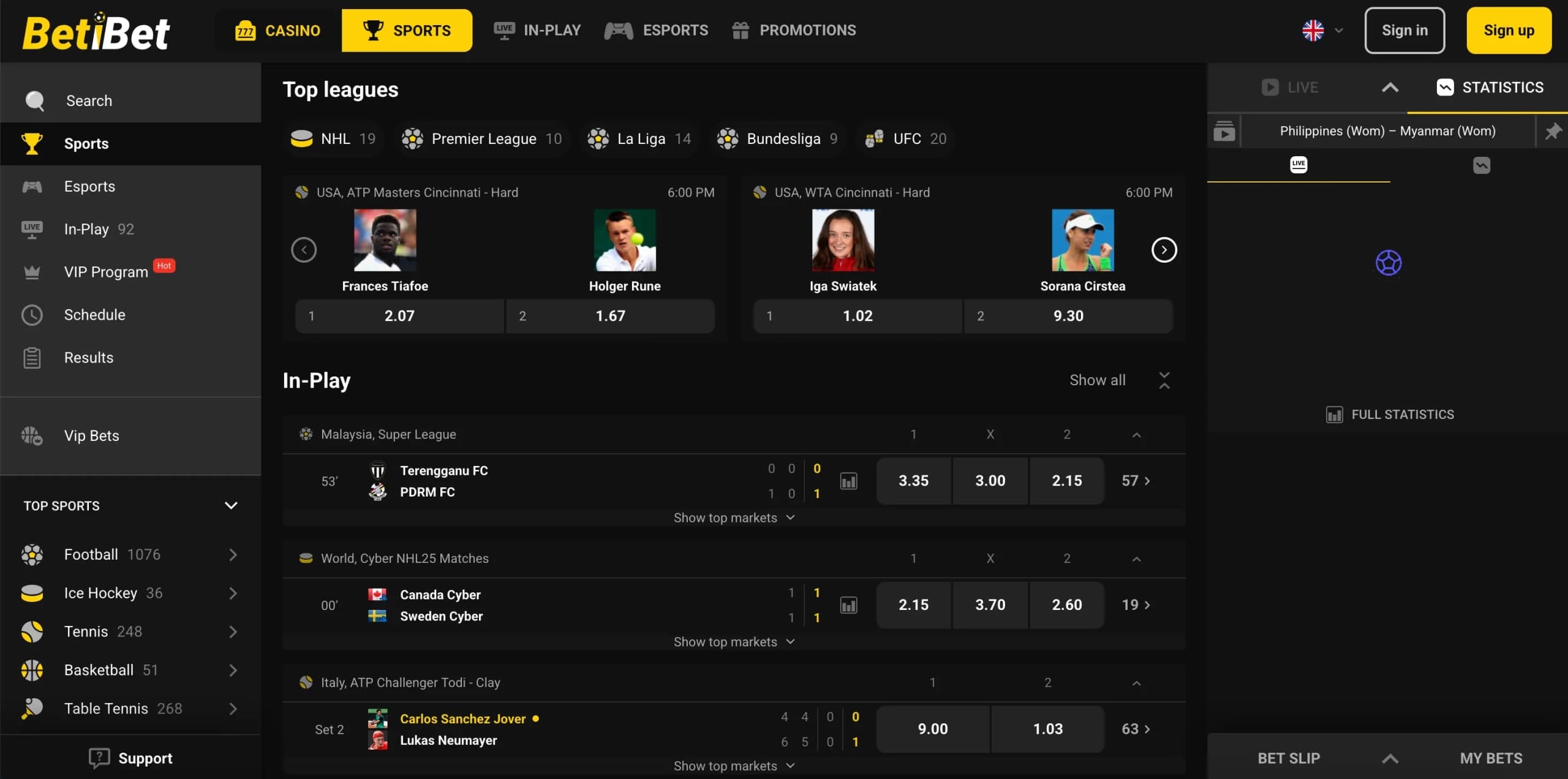The height and width of the screenshot is (779, 1568).
Task: Pin the Philippines – Myanmar match
Action: click(x=1554, y=130)
